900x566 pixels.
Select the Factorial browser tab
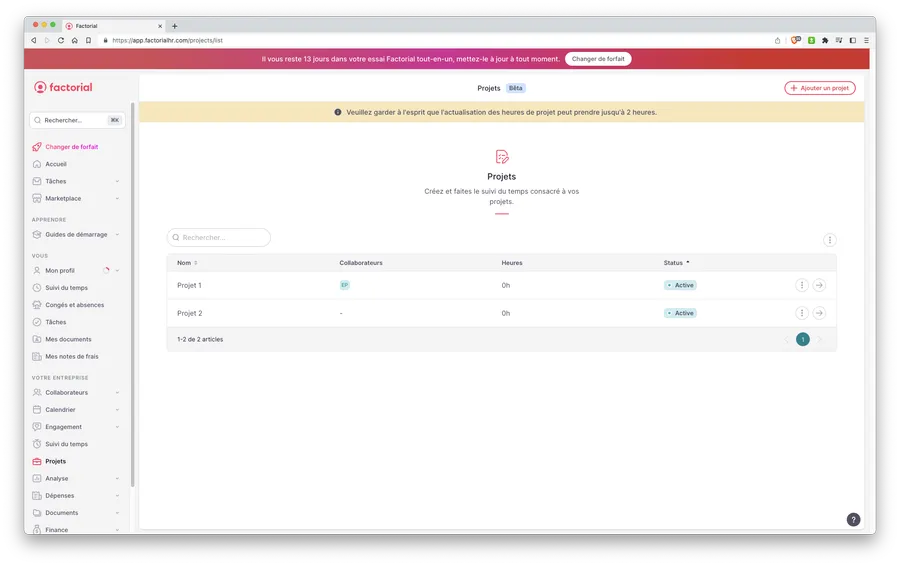113,26
